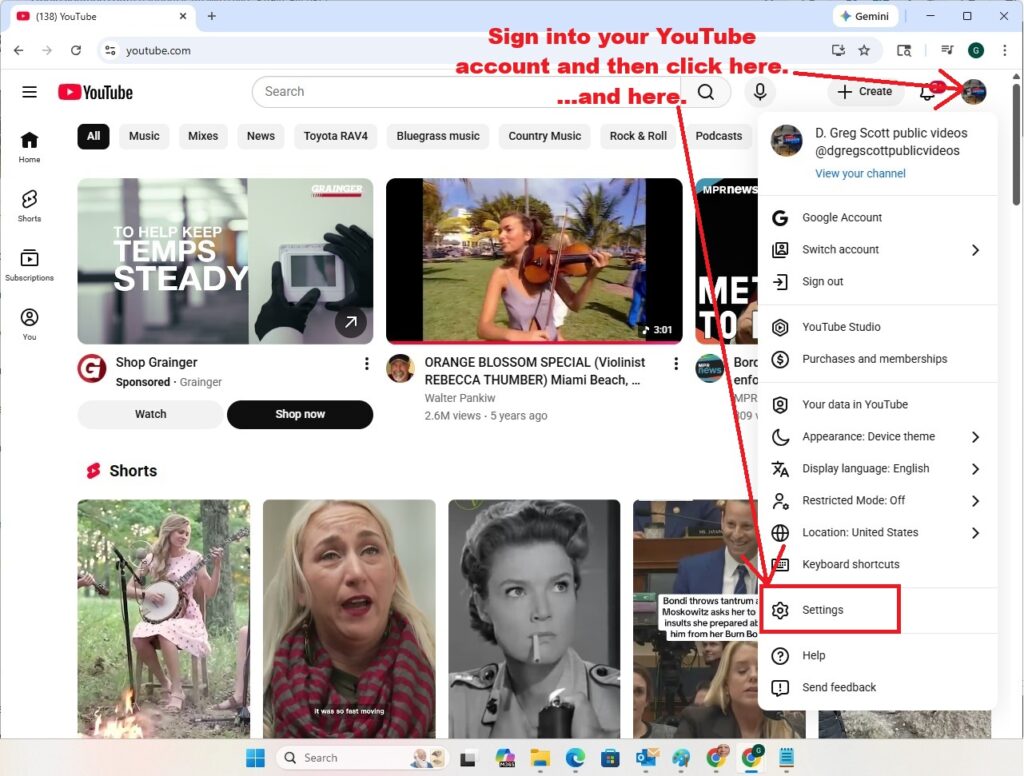
Task: Click the search magnifier icon
Action: 707,91
